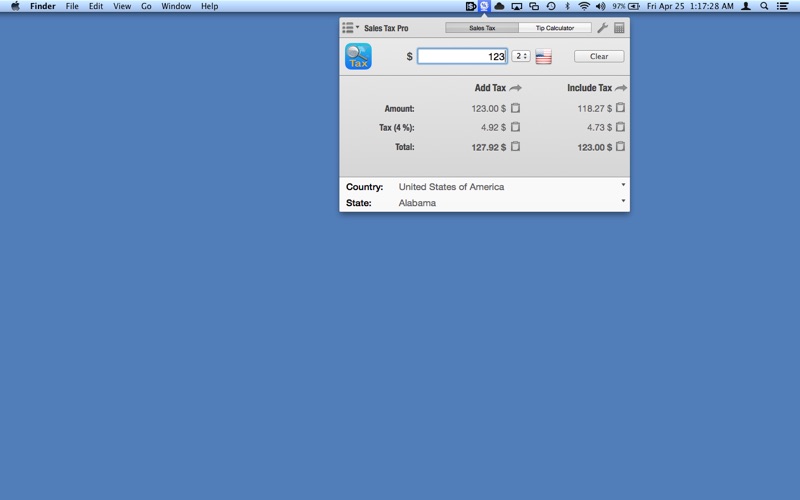Click the date and time clock
800x500 pixels.
click(690, 6)
